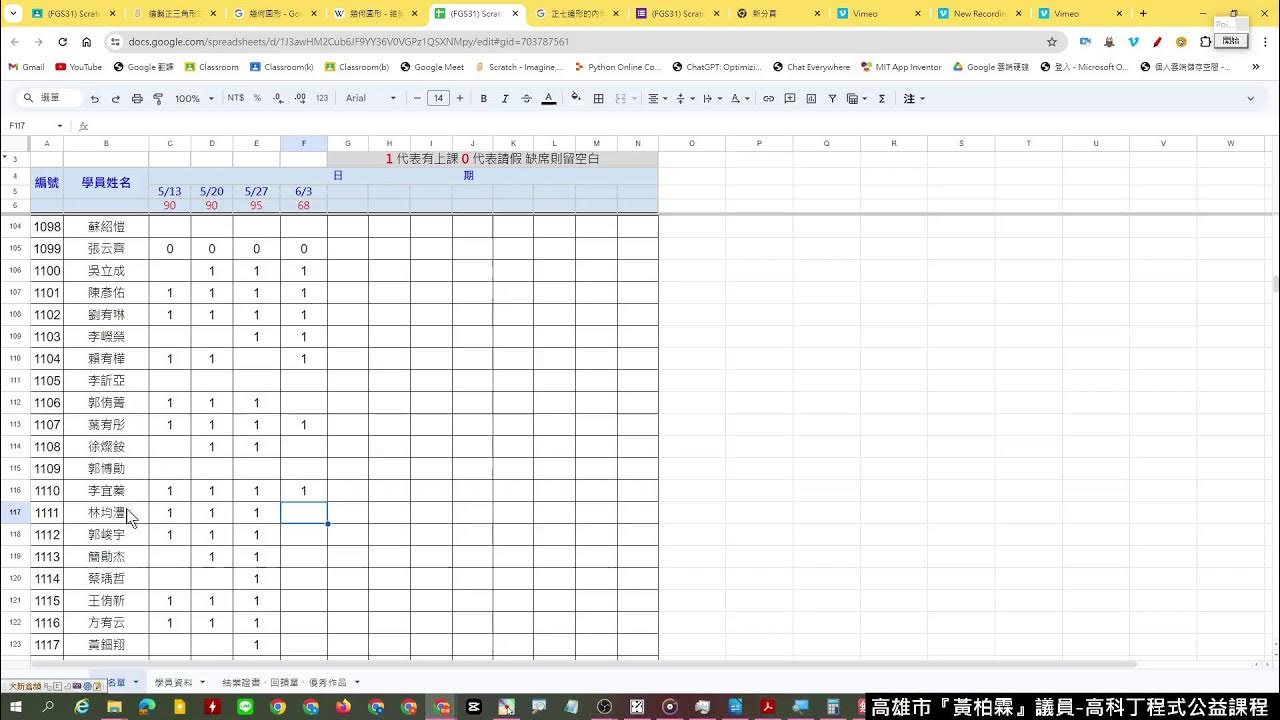Select the 5/13 date header cell
Image resolution: width=1280 pixels, height=720 pixels.
pos(170,191)
